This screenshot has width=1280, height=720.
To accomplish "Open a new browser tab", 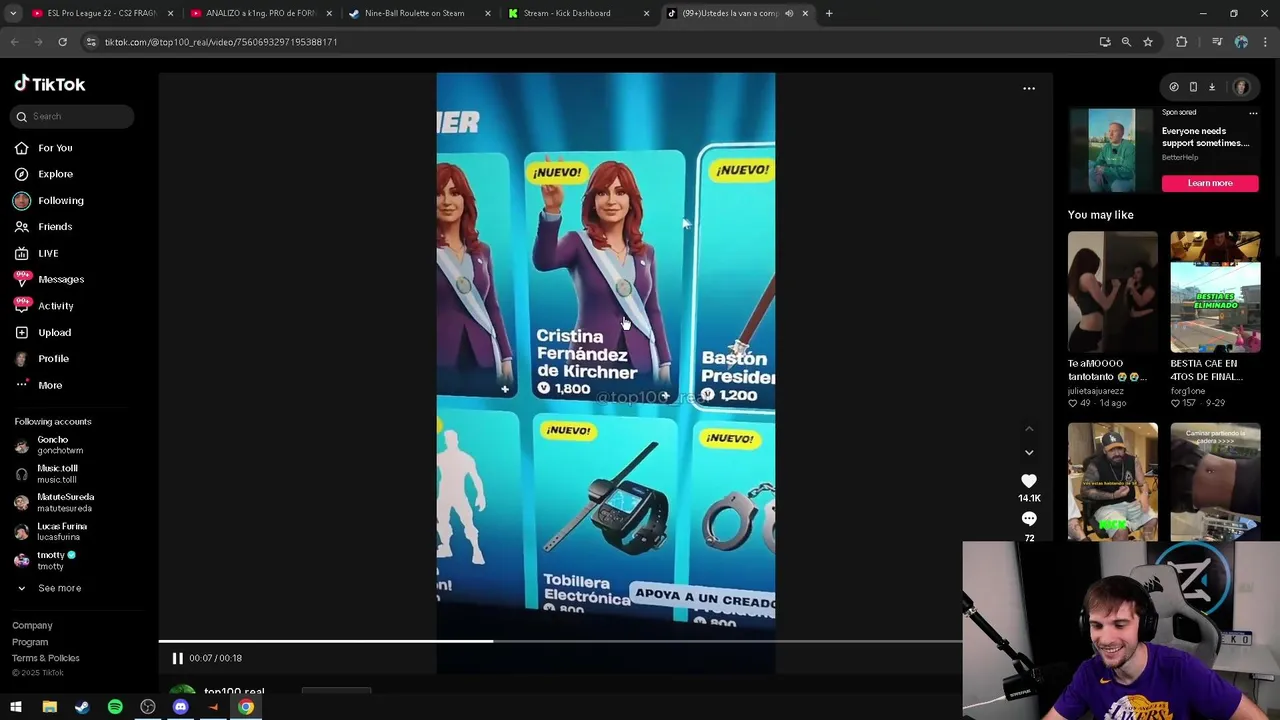I will click(x=829, y=13).
